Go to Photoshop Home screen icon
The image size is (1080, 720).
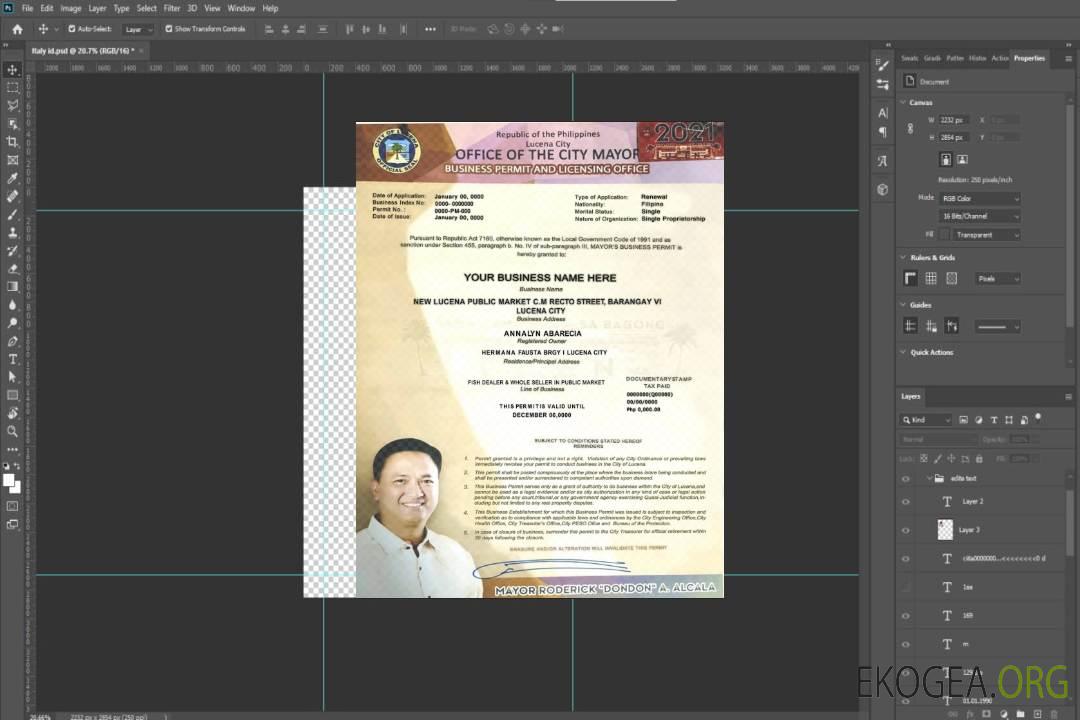17,29
